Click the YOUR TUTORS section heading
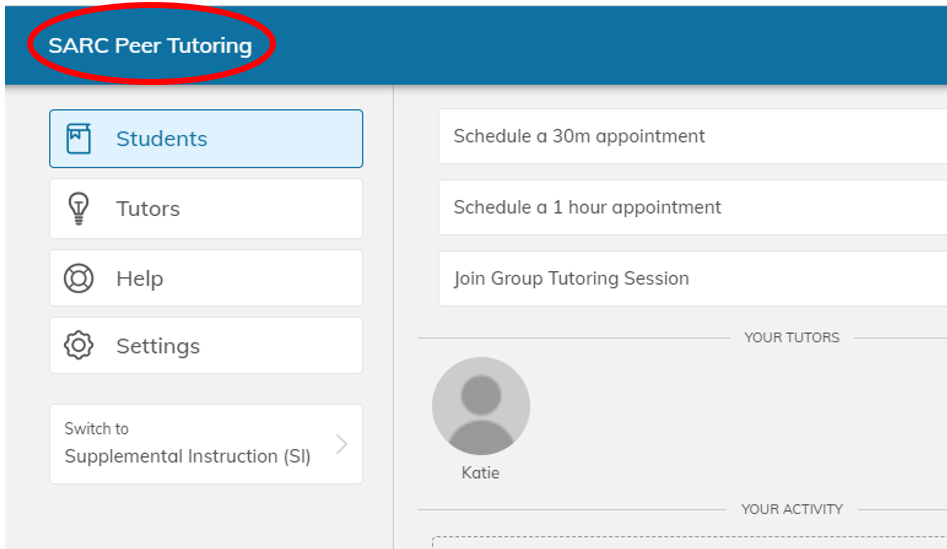The image size is (947, 549). (791, 338)
